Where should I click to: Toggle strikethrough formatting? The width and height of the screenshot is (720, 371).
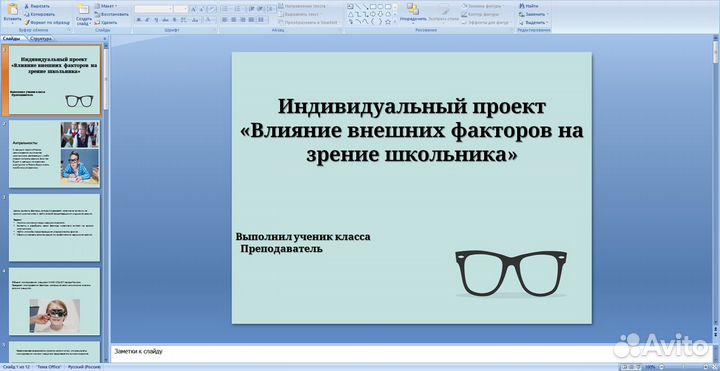click(165, 20)
